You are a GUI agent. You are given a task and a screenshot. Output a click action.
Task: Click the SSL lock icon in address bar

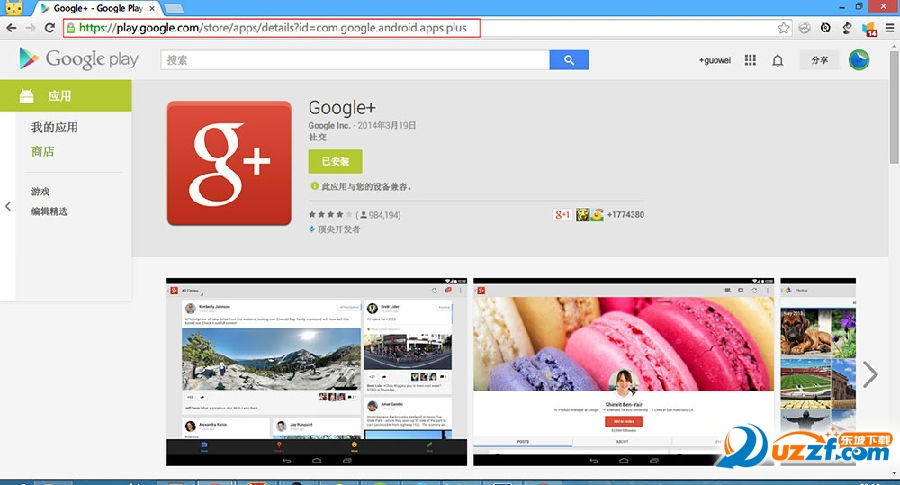71,28
